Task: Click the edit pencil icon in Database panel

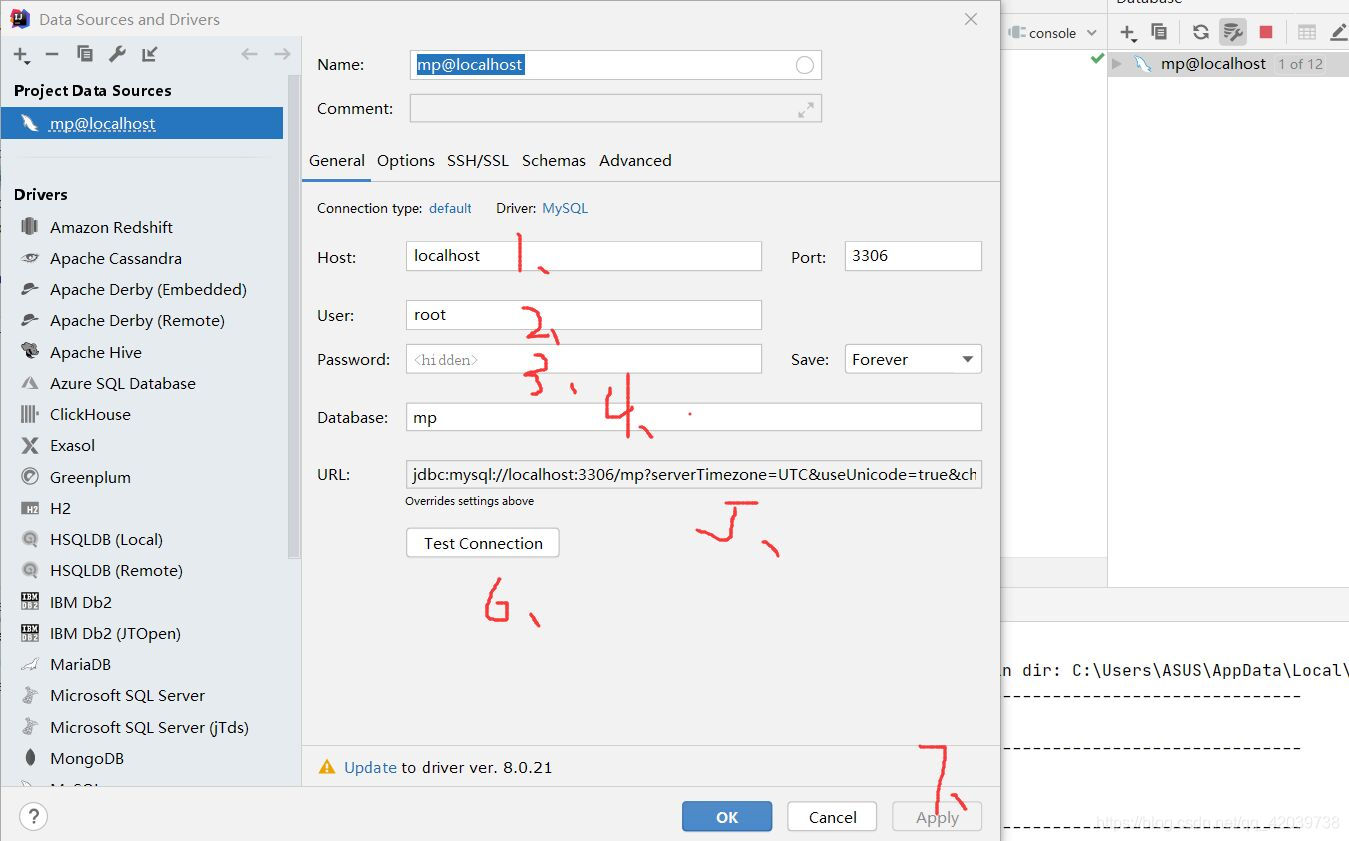Action: (1339, 32)
